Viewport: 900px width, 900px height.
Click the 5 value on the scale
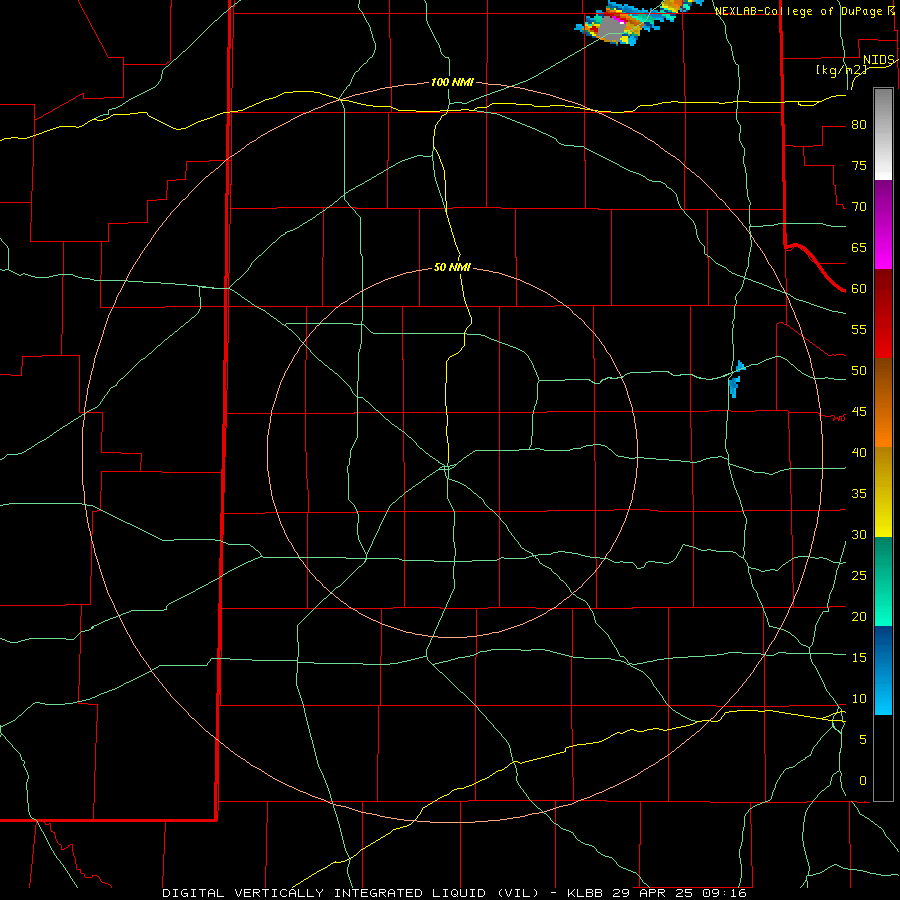click(863, 740)
